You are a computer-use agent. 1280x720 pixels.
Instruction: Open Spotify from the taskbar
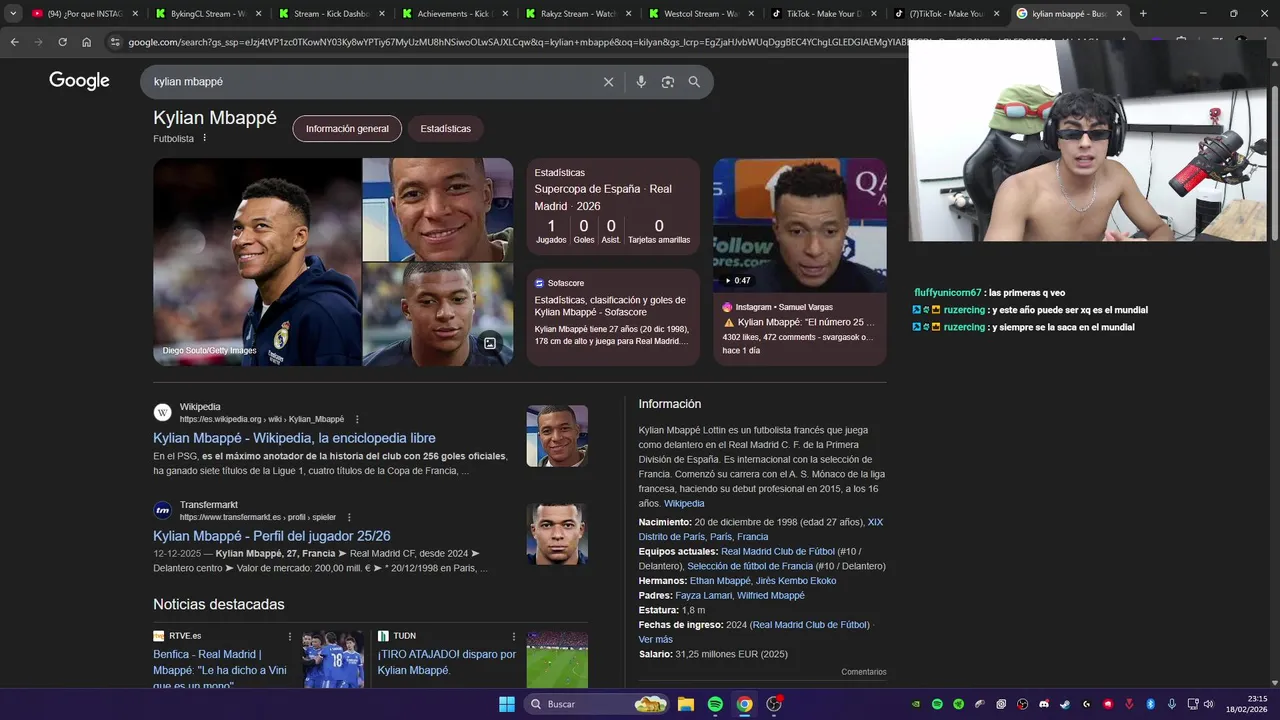pos(715,704)
